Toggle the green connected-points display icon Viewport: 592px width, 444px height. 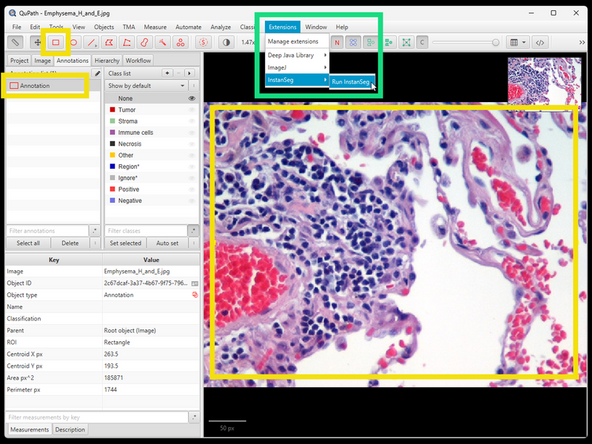tap(406, 42)
